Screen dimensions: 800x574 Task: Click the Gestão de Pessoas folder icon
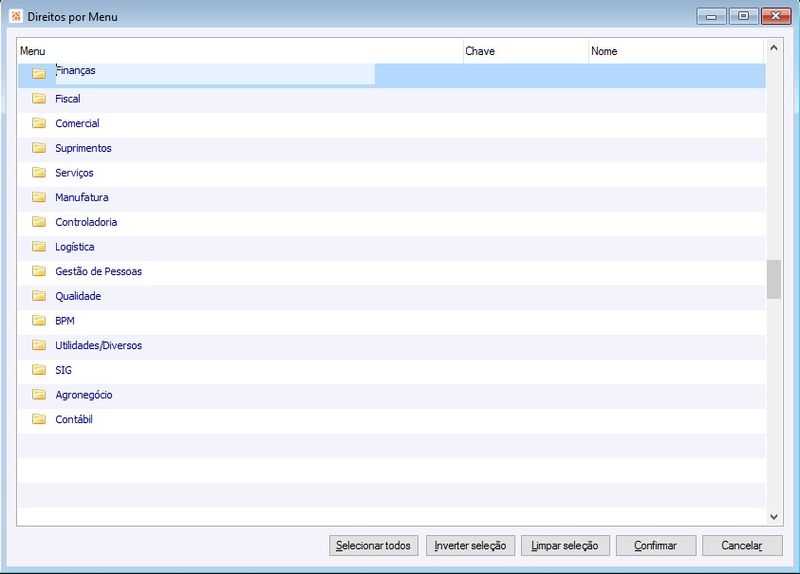coord(39,271)
